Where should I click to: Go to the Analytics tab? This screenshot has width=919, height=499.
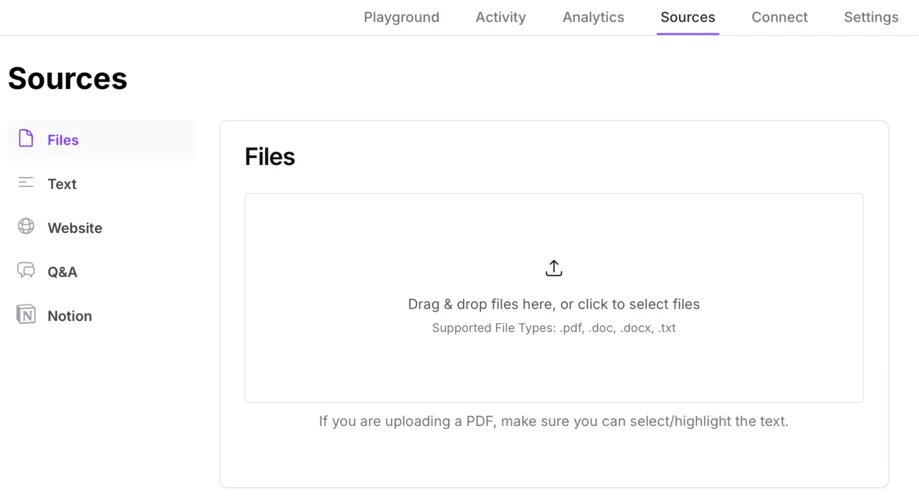[593, 17]
